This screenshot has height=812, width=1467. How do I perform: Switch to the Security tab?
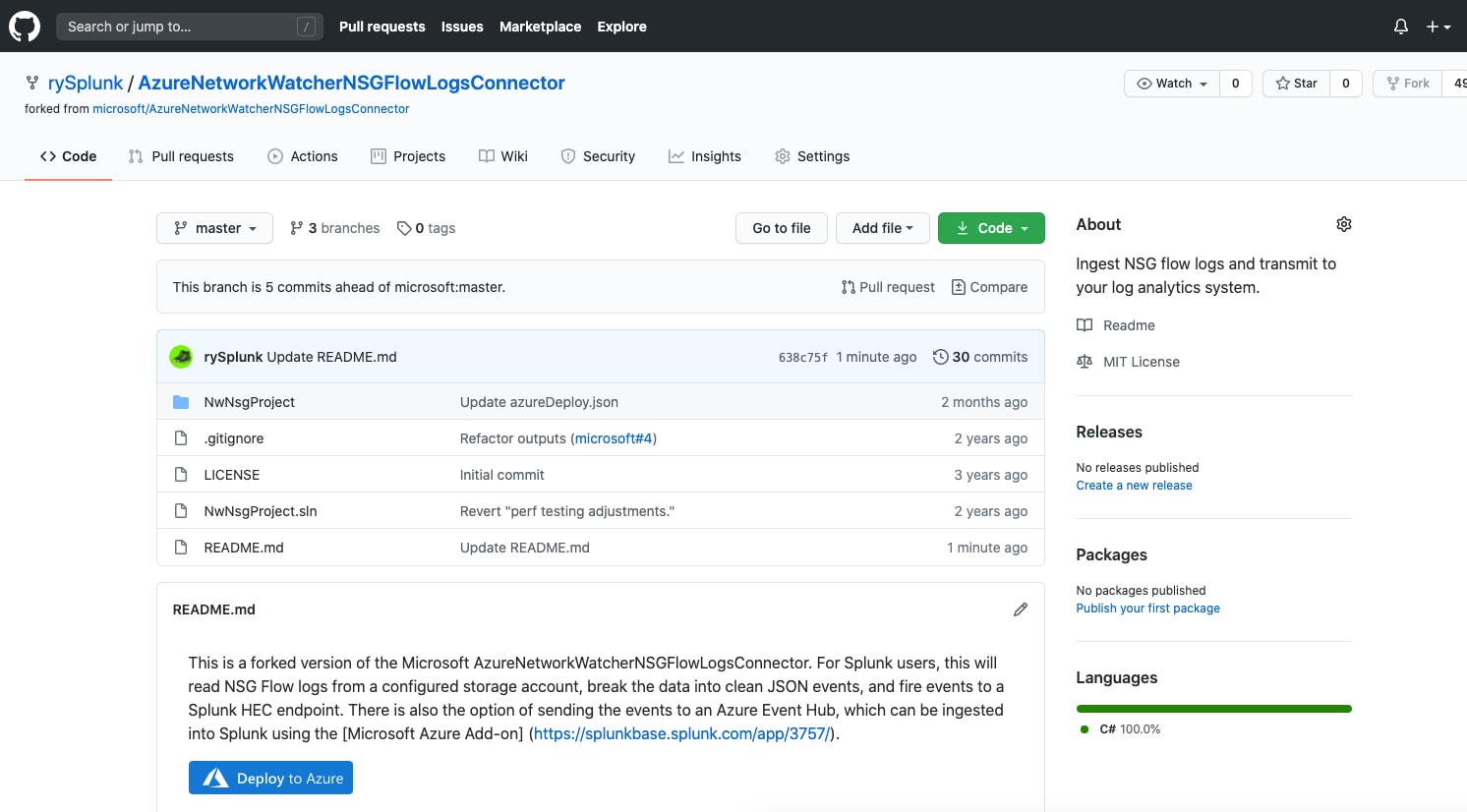pos(598,156)
